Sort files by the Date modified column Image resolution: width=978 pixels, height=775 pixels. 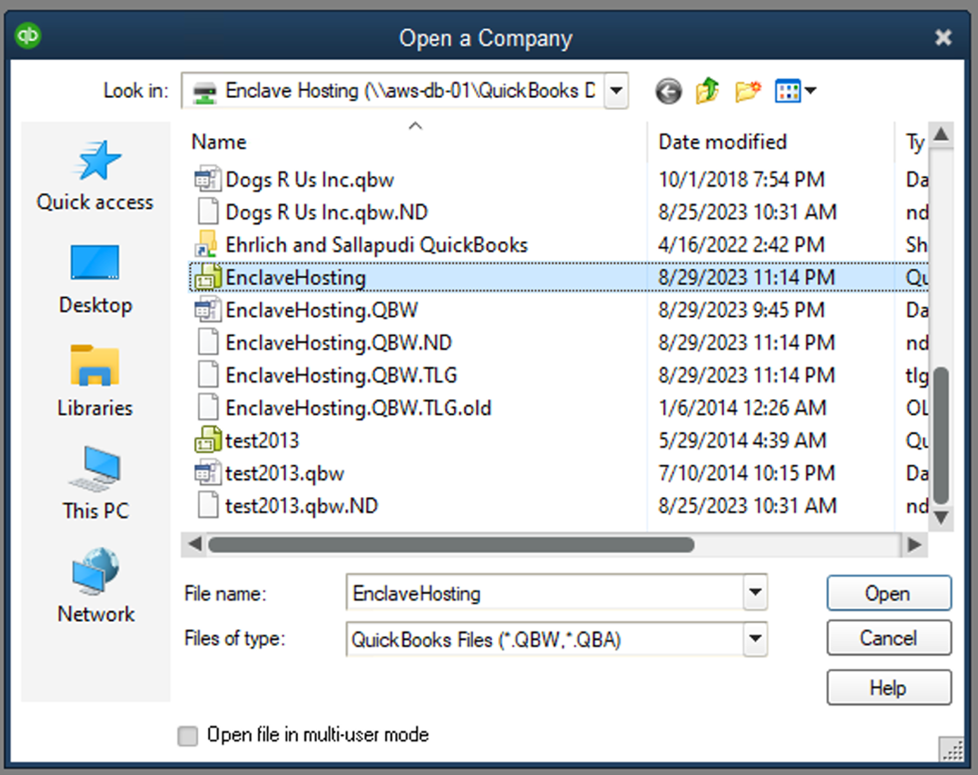coord(722,142)
